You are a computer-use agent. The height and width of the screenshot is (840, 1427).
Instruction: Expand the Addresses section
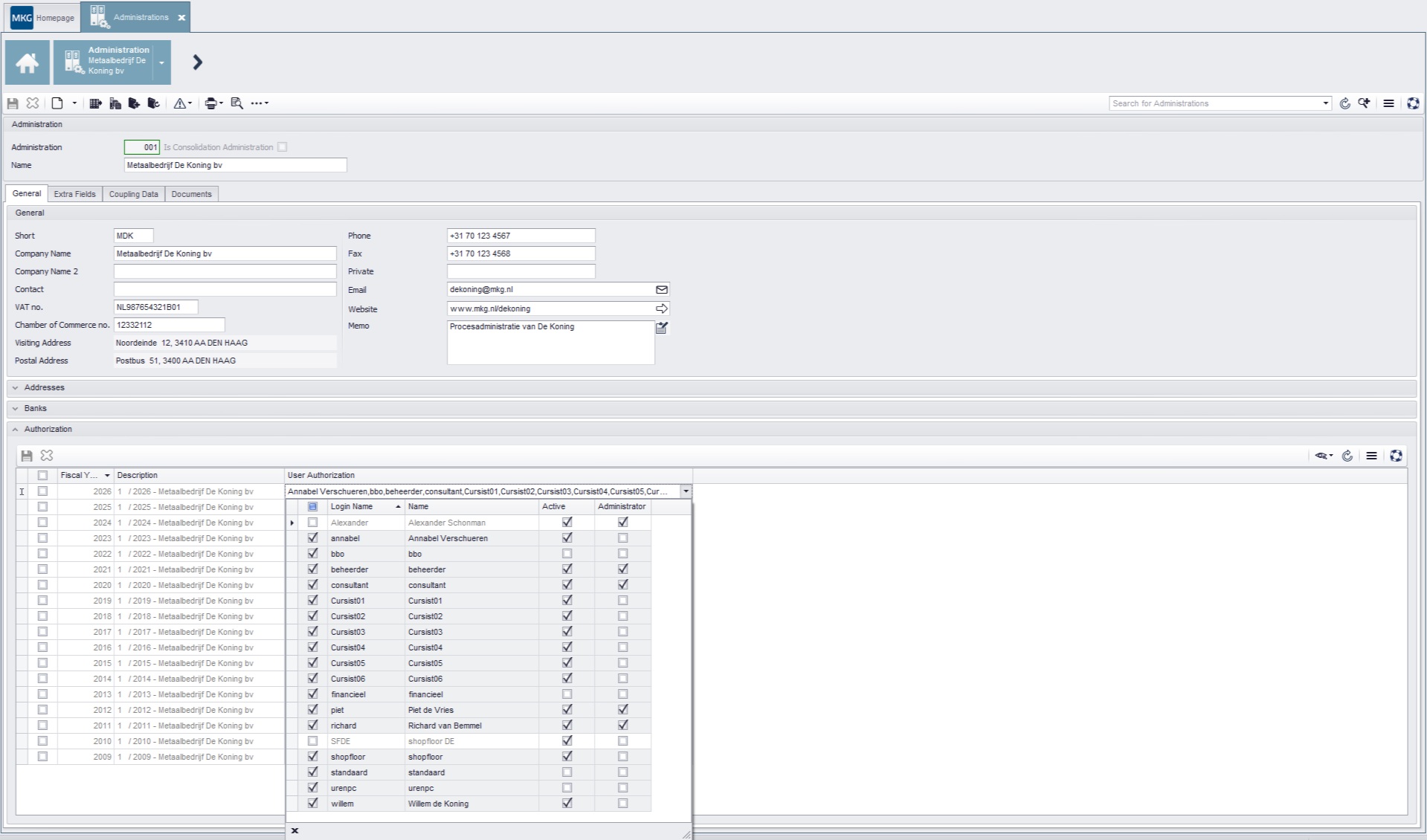[x=16, y=387]
